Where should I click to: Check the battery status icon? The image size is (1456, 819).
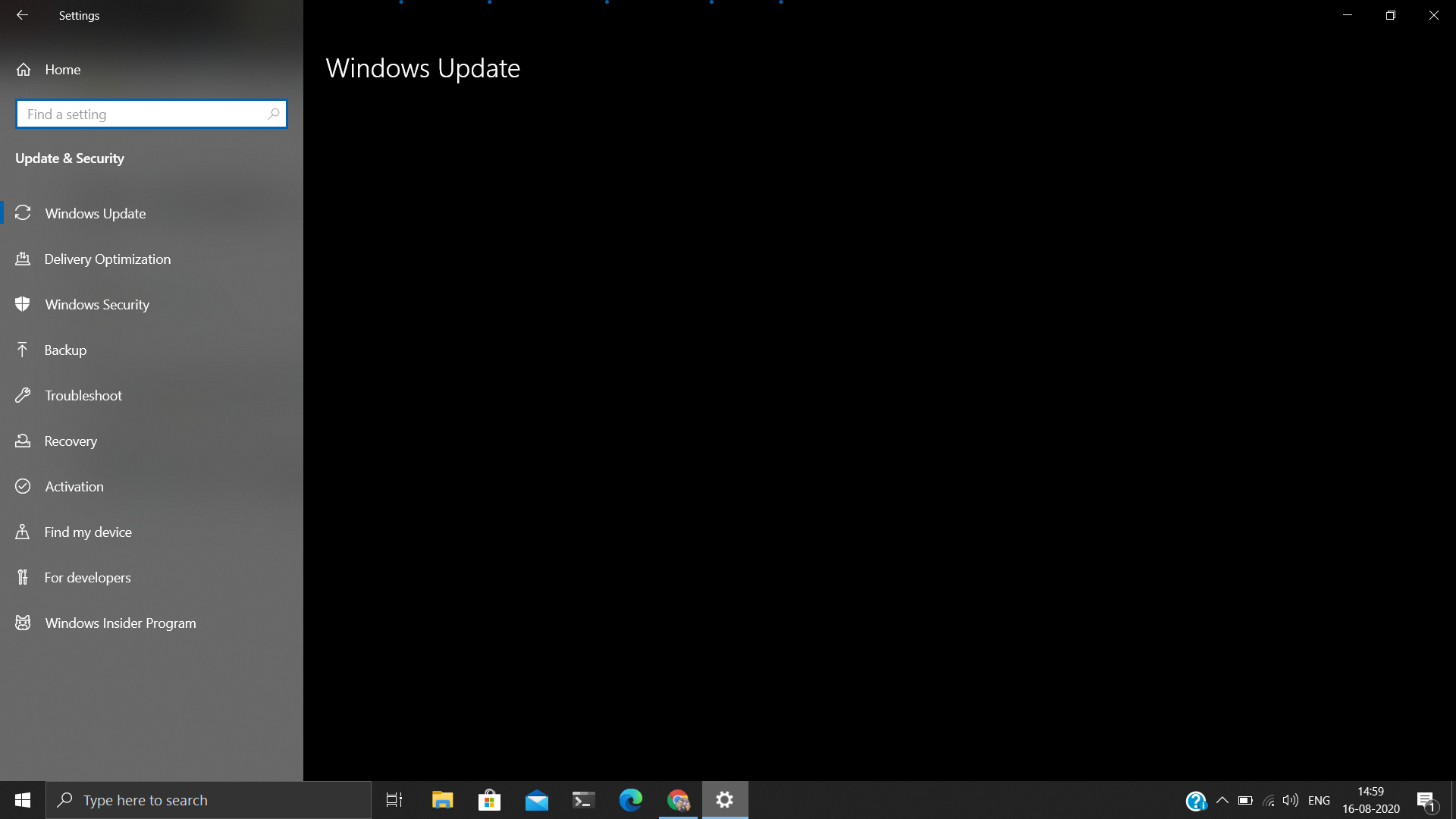(x=1245, y=800)
